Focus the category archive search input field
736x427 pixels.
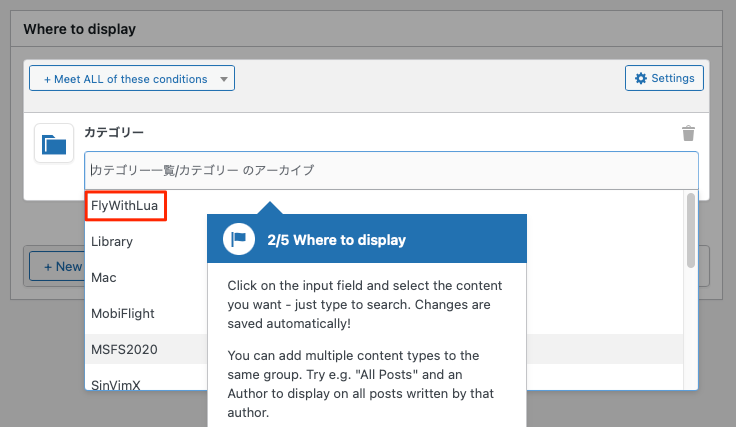point(391,170)
